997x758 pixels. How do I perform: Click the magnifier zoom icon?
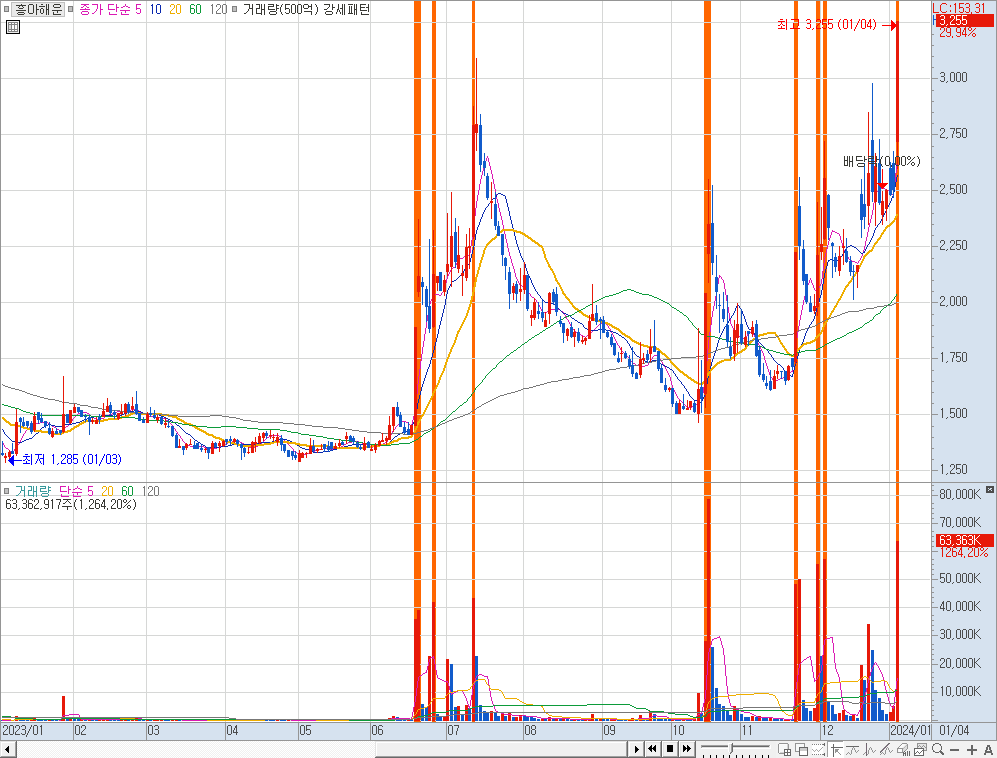click(x=938, y=749)
